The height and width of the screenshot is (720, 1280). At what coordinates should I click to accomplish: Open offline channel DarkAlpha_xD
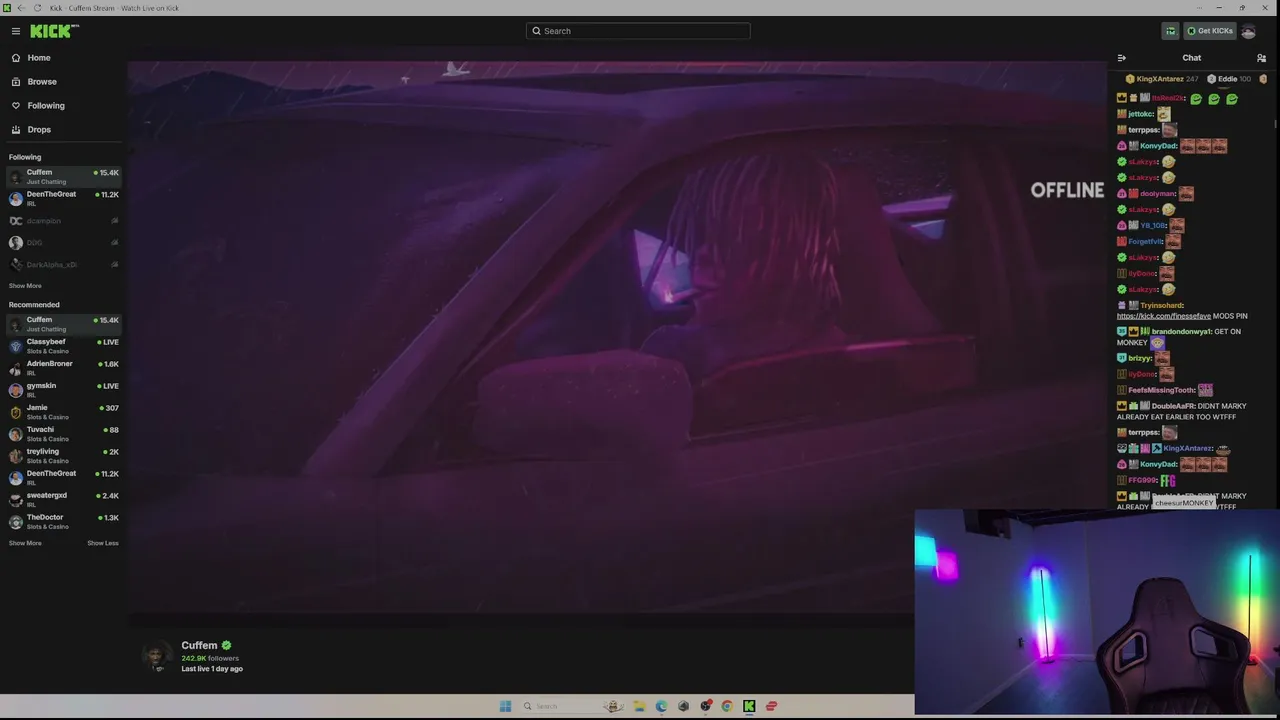63,265
